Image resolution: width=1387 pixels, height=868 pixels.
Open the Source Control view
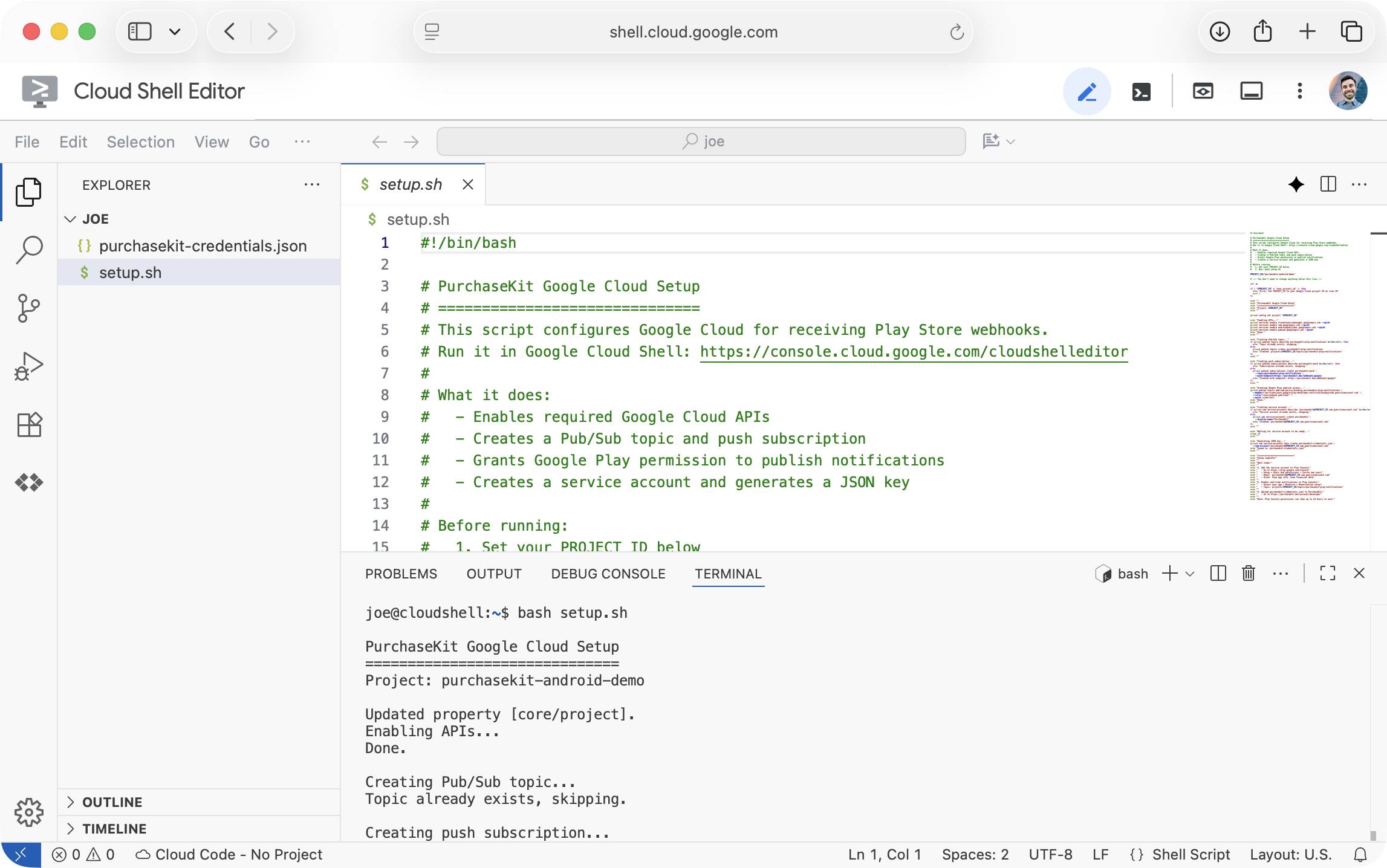coord(28,308)
